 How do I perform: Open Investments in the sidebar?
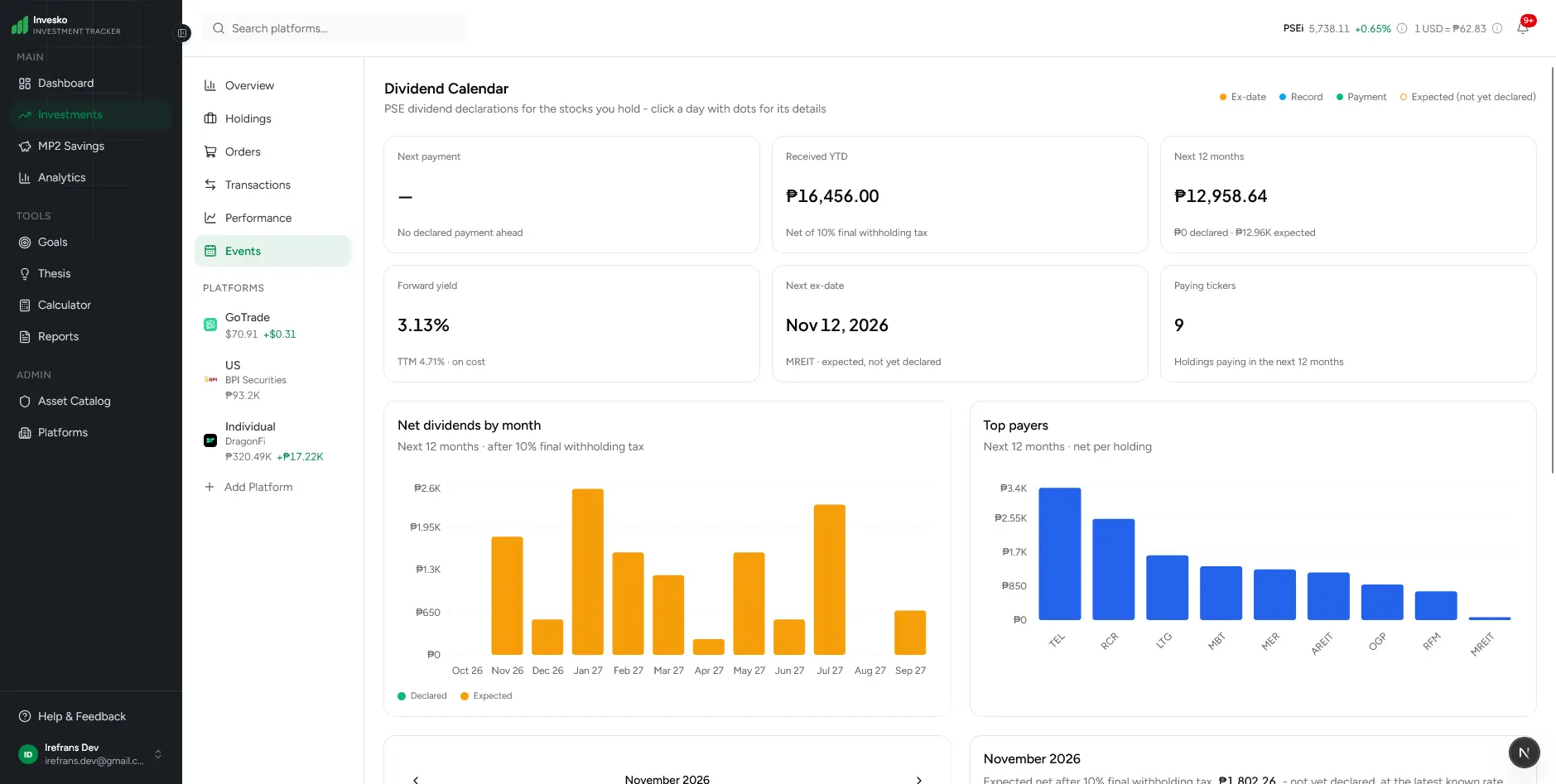(x=91, y=114)
